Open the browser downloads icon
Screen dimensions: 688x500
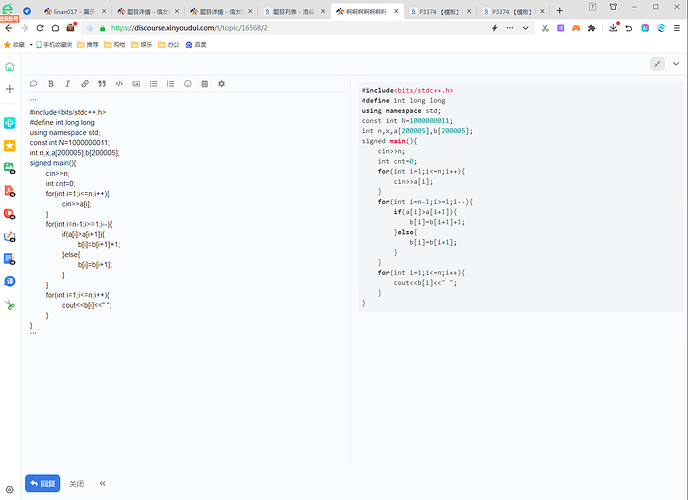pyautogui.click(x=613, y=28)
